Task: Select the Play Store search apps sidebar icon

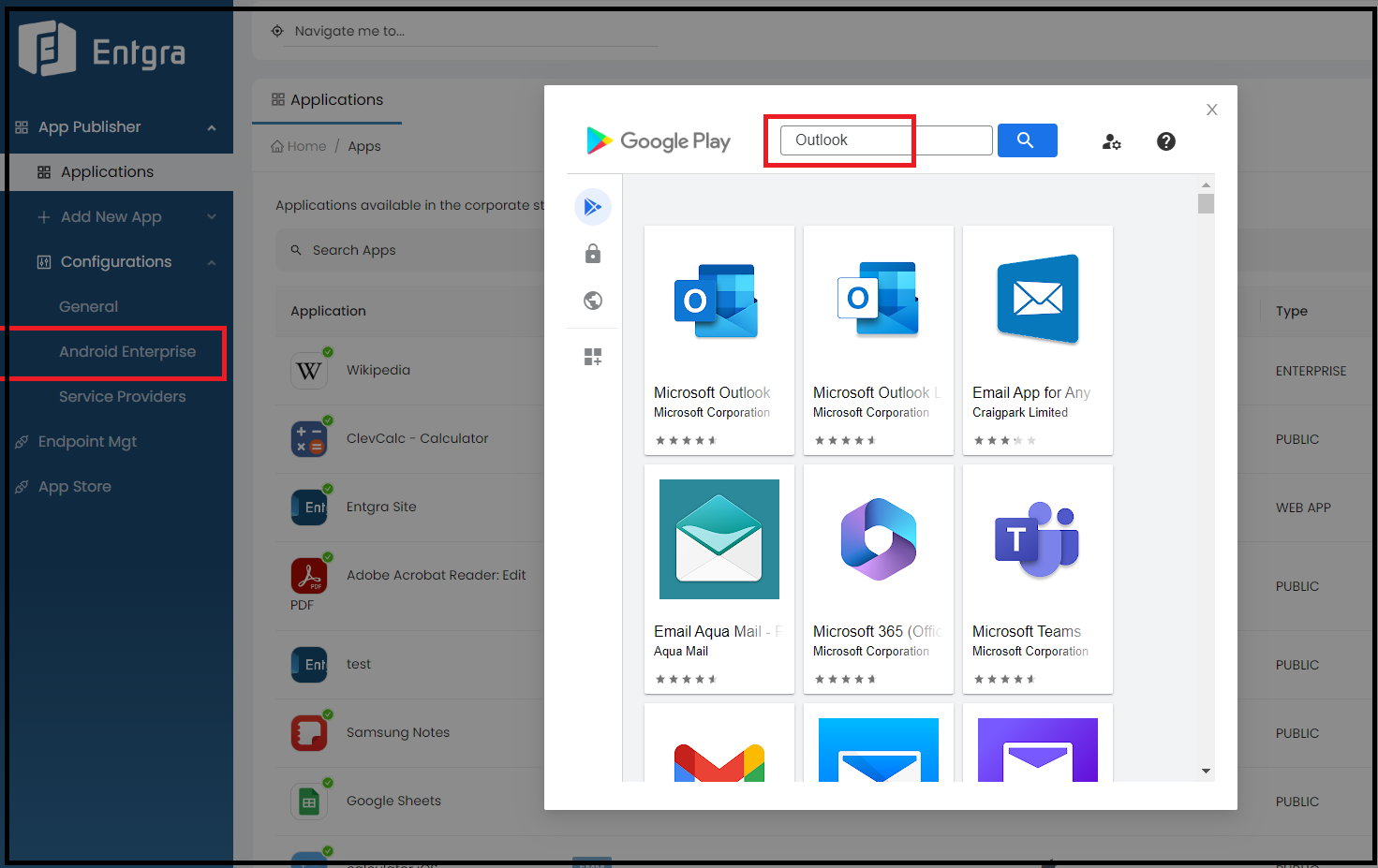Action: 592,207
